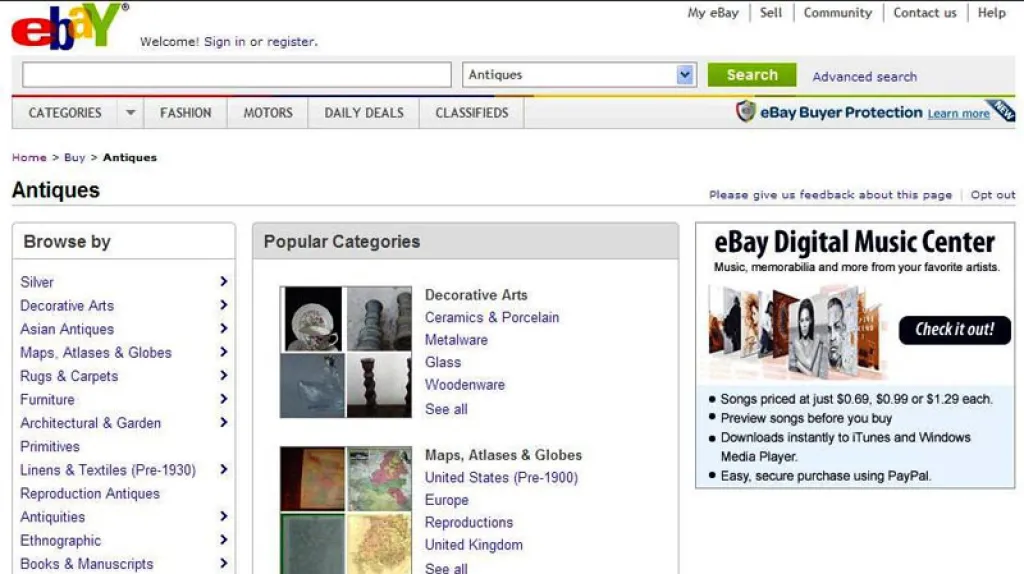
Task: Open the DAILY DEALS tab
Action: (364, 113)
